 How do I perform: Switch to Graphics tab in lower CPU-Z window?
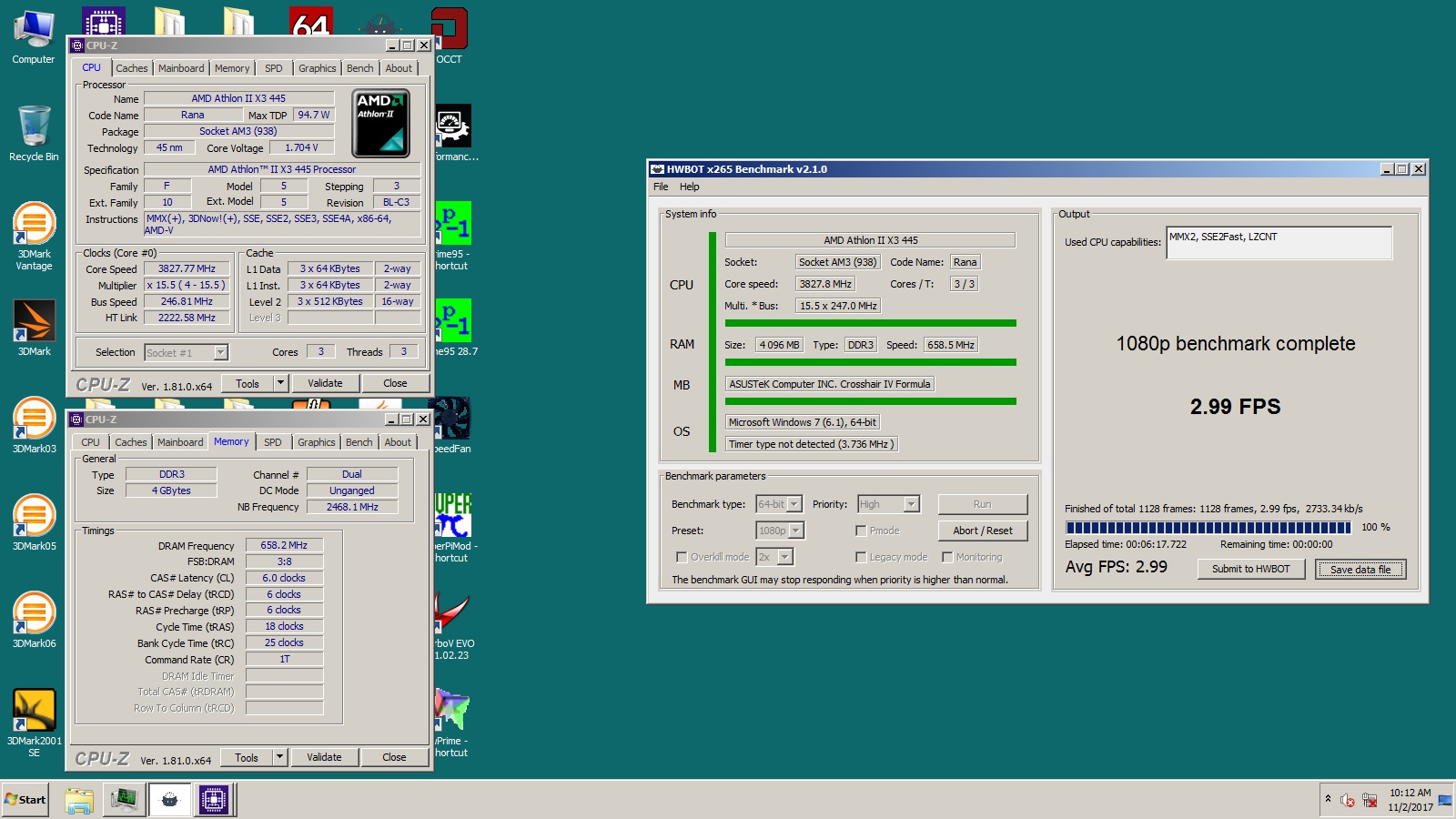click(x=317, y=442)
